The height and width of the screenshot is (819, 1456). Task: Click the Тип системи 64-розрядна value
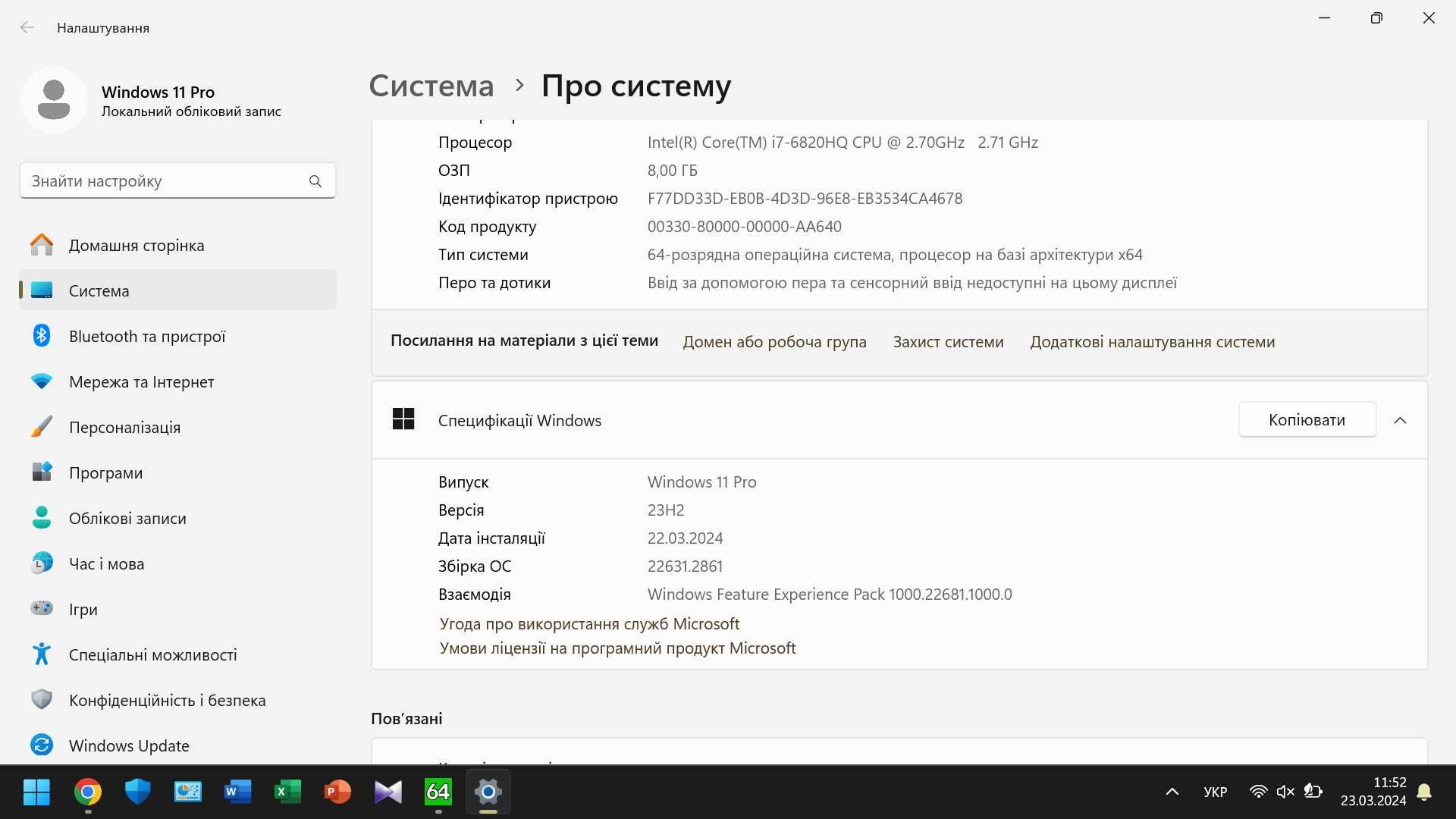tap(895, 255)
